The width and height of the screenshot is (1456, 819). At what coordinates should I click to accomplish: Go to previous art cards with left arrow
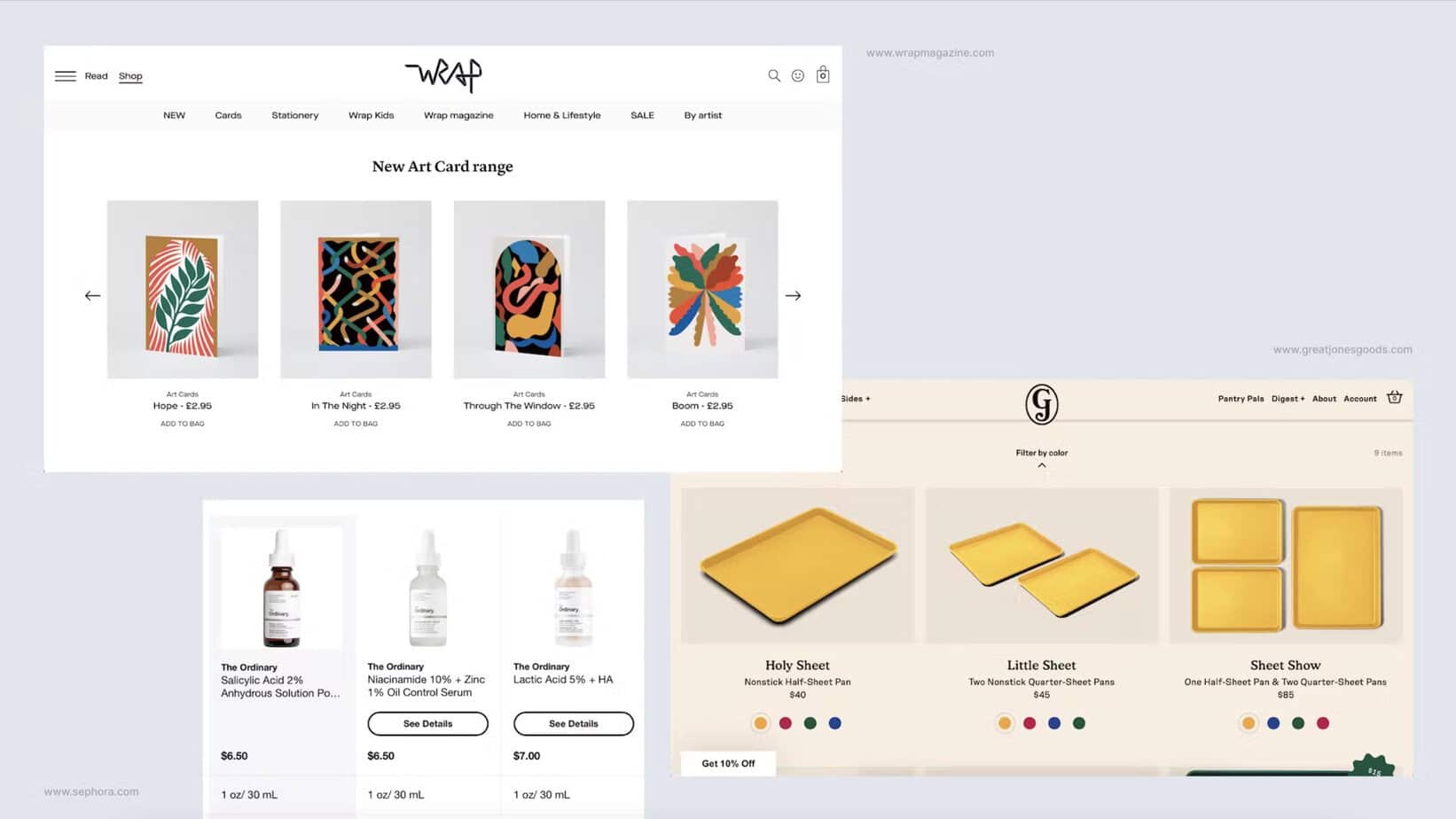click(x=92, y=296)
